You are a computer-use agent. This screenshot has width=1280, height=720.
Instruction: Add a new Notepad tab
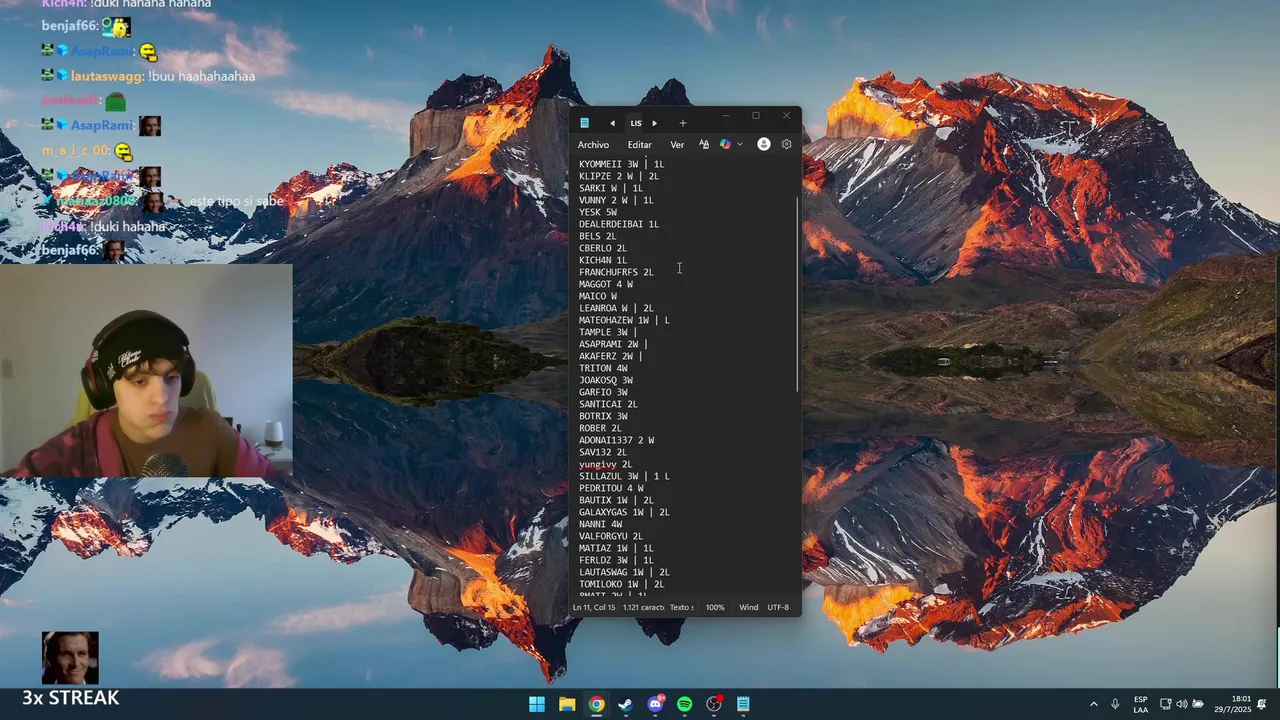coord(683,123)
